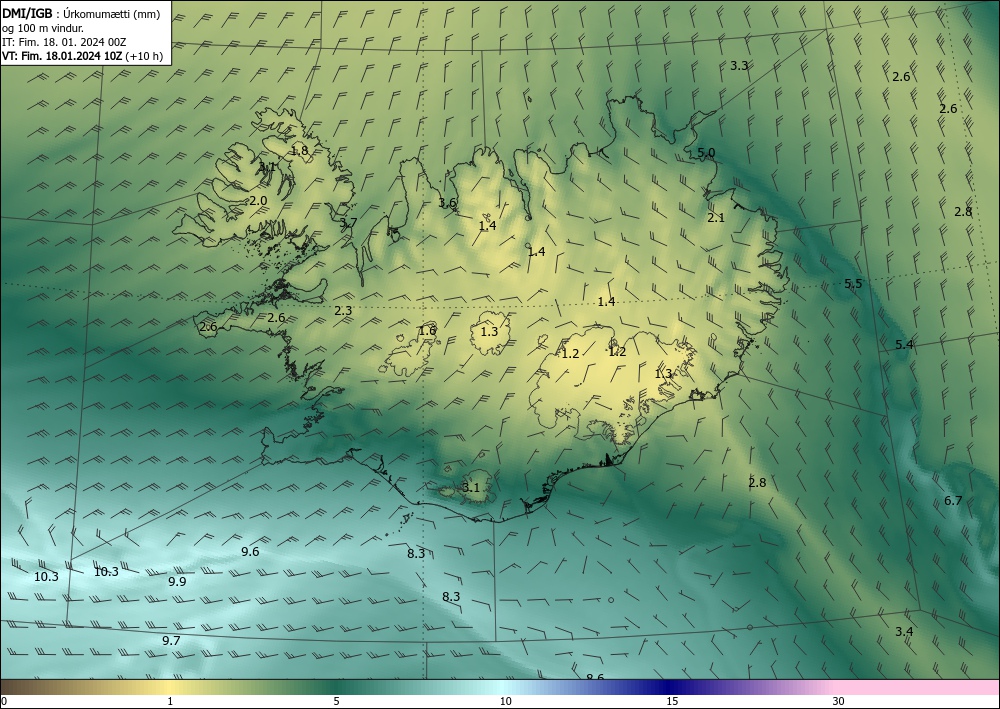Pick the 10 tick on the colour legend
The width and height of the screenshot is (1000, 709).
505,701
